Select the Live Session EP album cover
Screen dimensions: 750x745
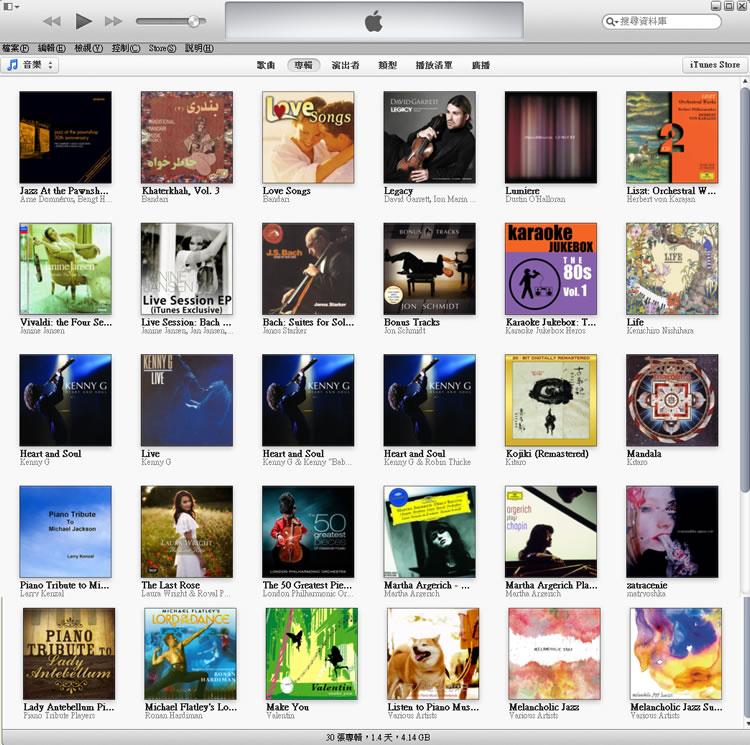pos(187,269)
